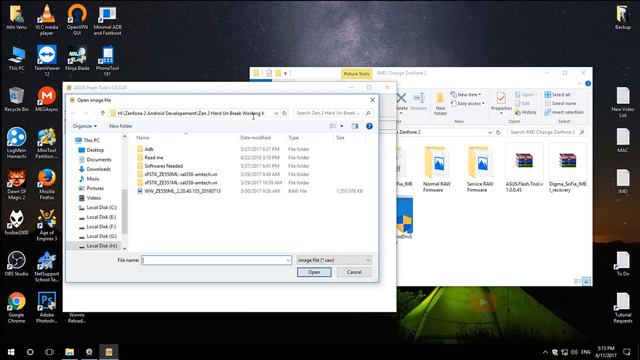Click Select all in Explorer ribbon
Image resolution: width=640 pixels, height=360 pixels.
(557, 95)
